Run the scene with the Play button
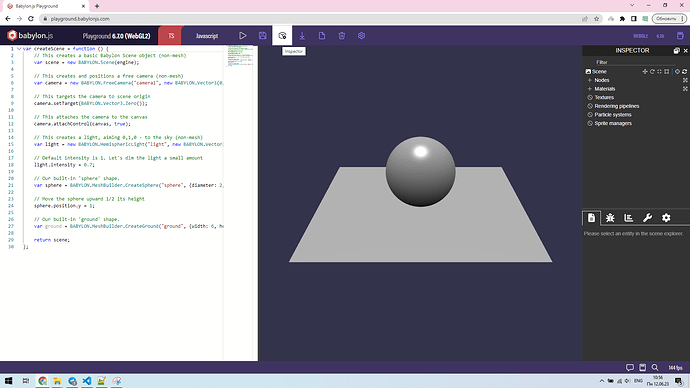Screen dimensions: 690x388 (242, 36)
